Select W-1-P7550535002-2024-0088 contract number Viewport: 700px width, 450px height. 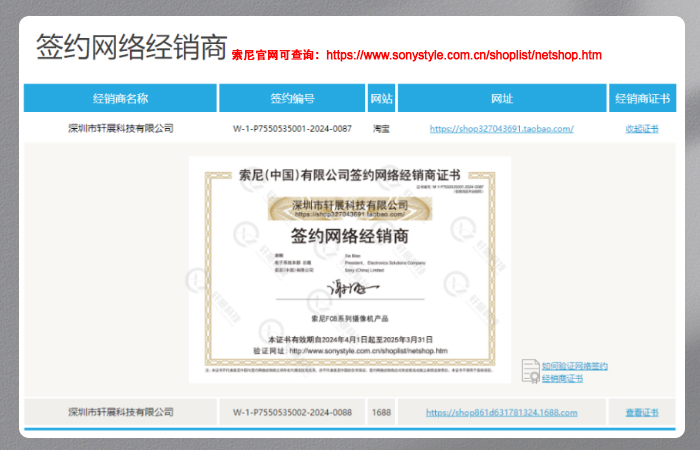[x=292, y=412]
